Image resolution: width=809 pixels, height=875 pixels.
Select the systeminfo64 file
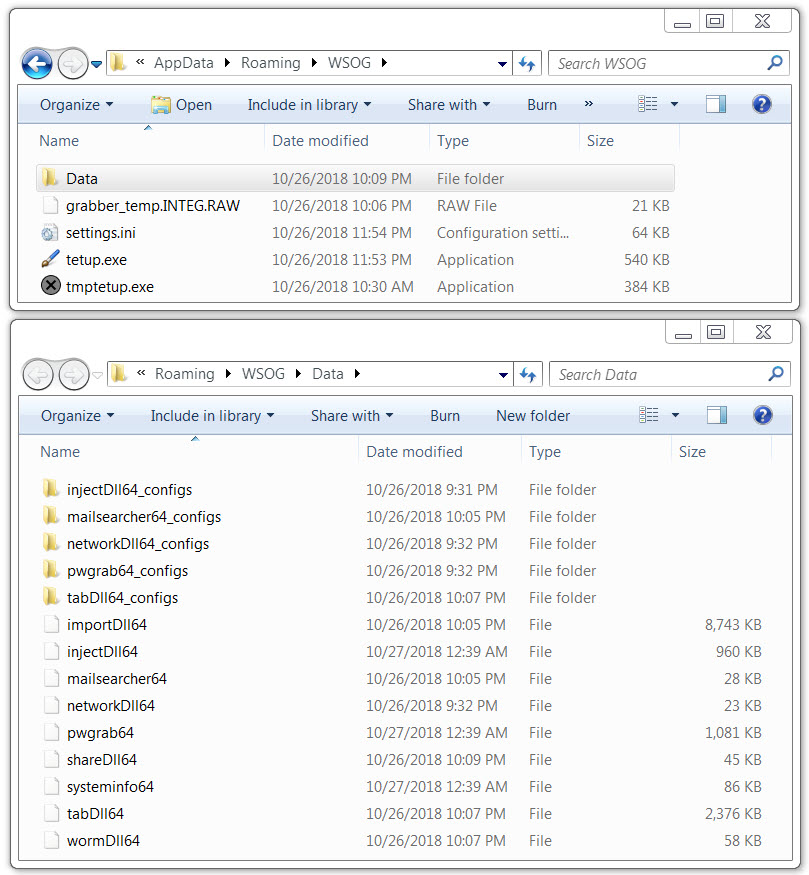404,787
